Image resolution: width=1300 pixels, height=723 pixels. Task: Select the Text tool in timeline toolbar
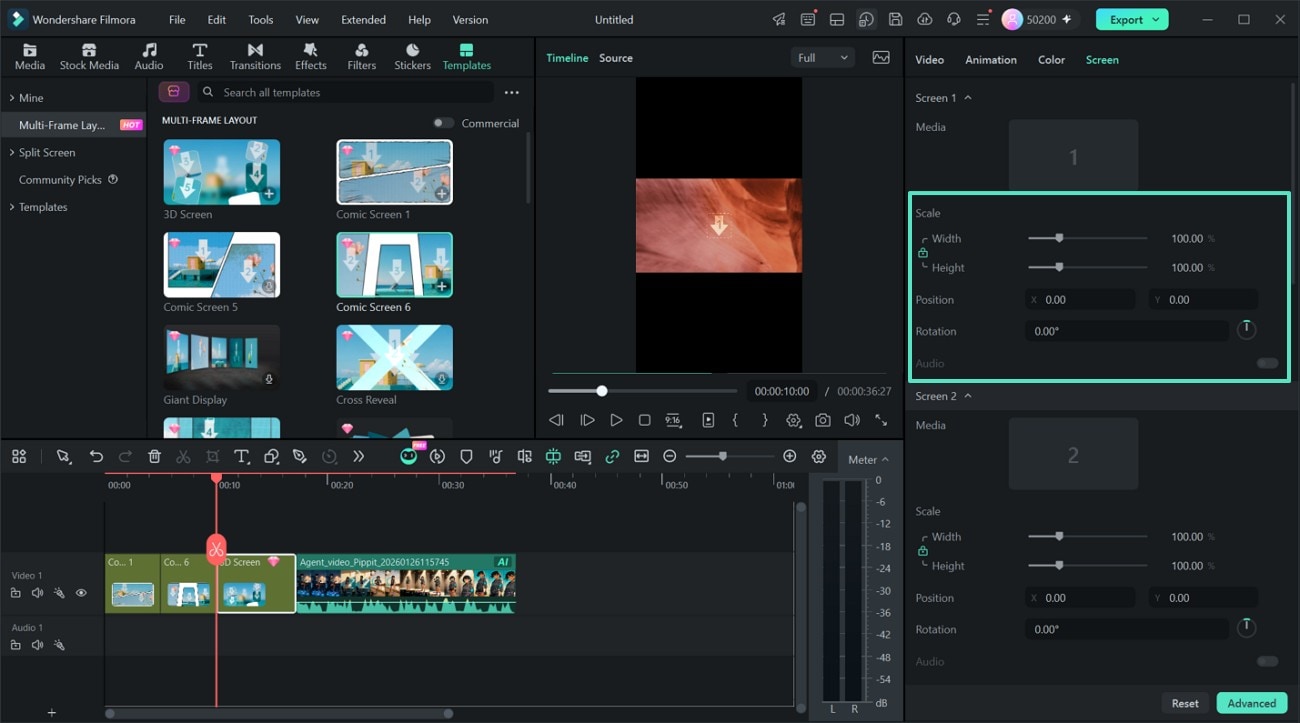pyautogui.click(x=241, y=456)
